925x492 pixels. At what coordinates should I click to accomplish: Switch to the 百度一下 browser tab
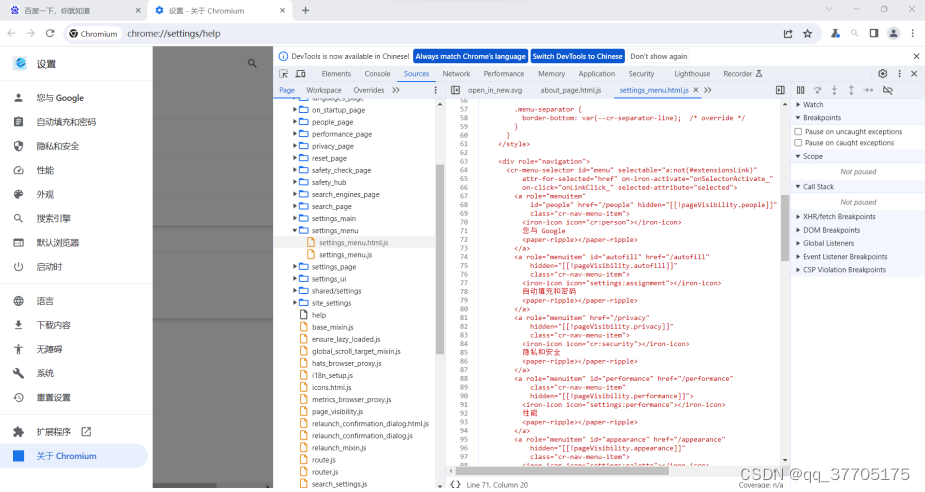[x=74, y=11]
